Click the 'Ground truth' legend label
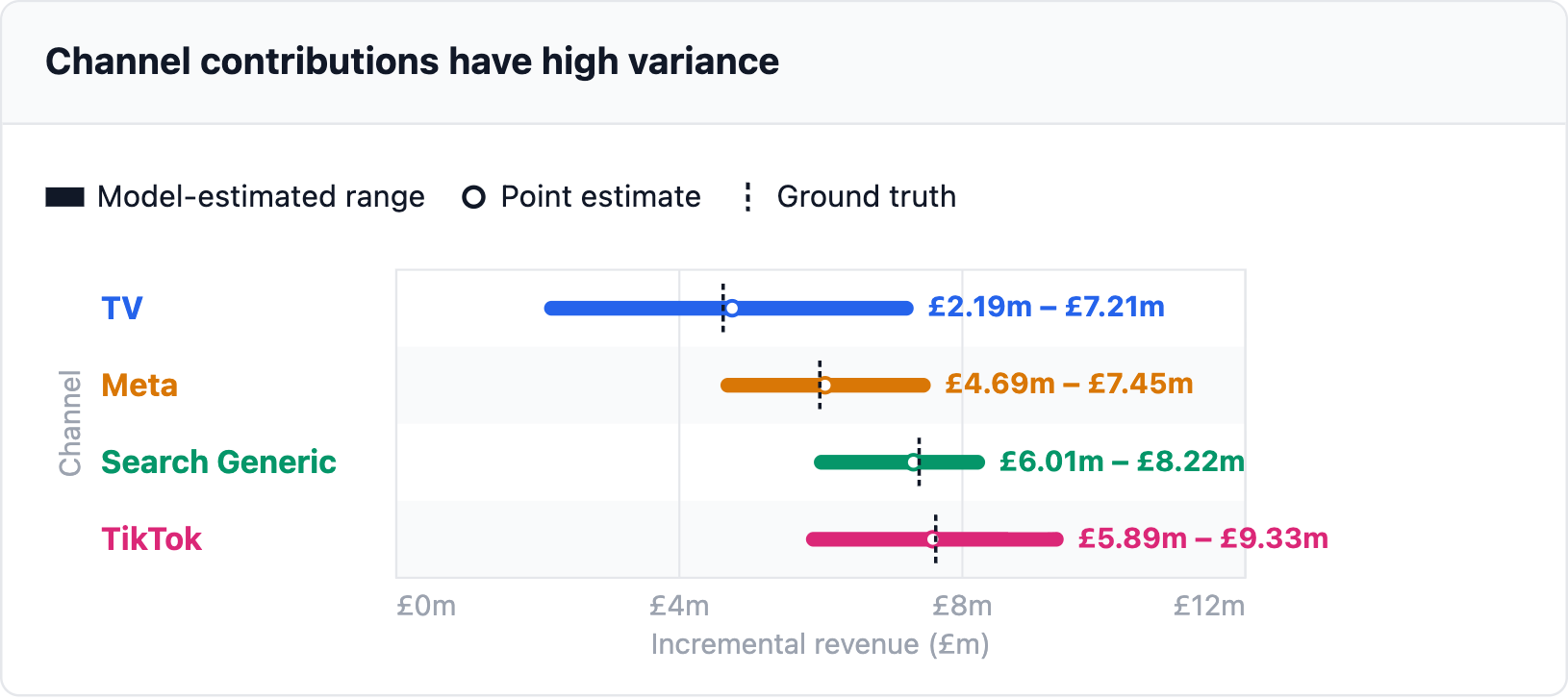 [866, 197]
